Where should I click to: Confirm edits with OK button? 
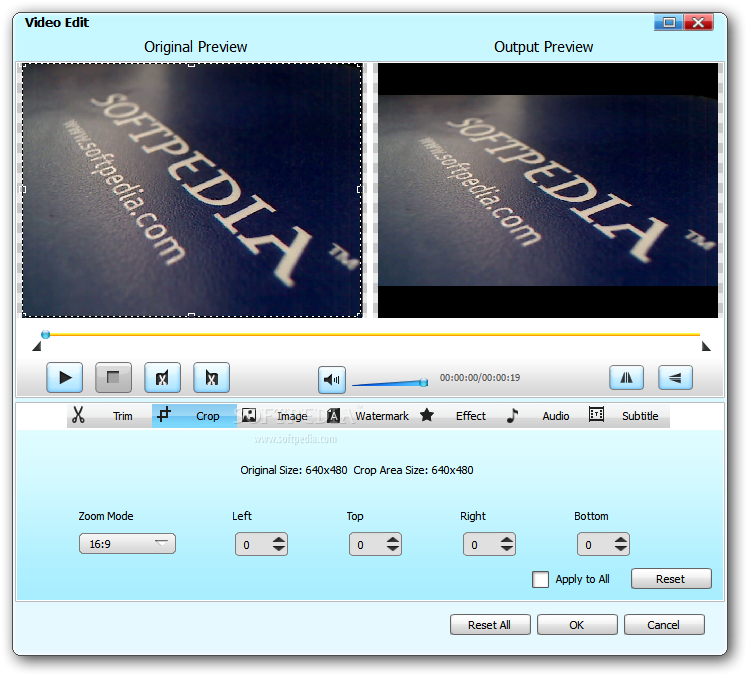[577, 624]
